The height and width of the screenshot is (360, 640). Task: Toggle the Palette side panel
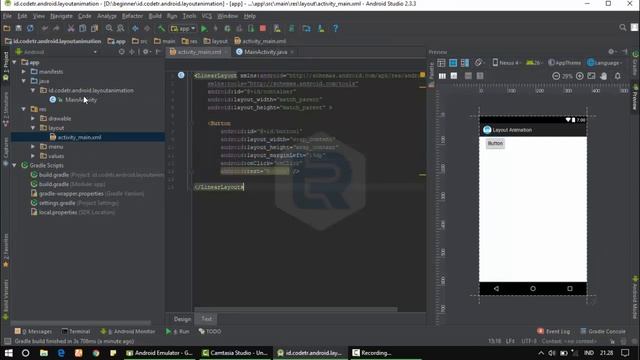pos(431,74)
